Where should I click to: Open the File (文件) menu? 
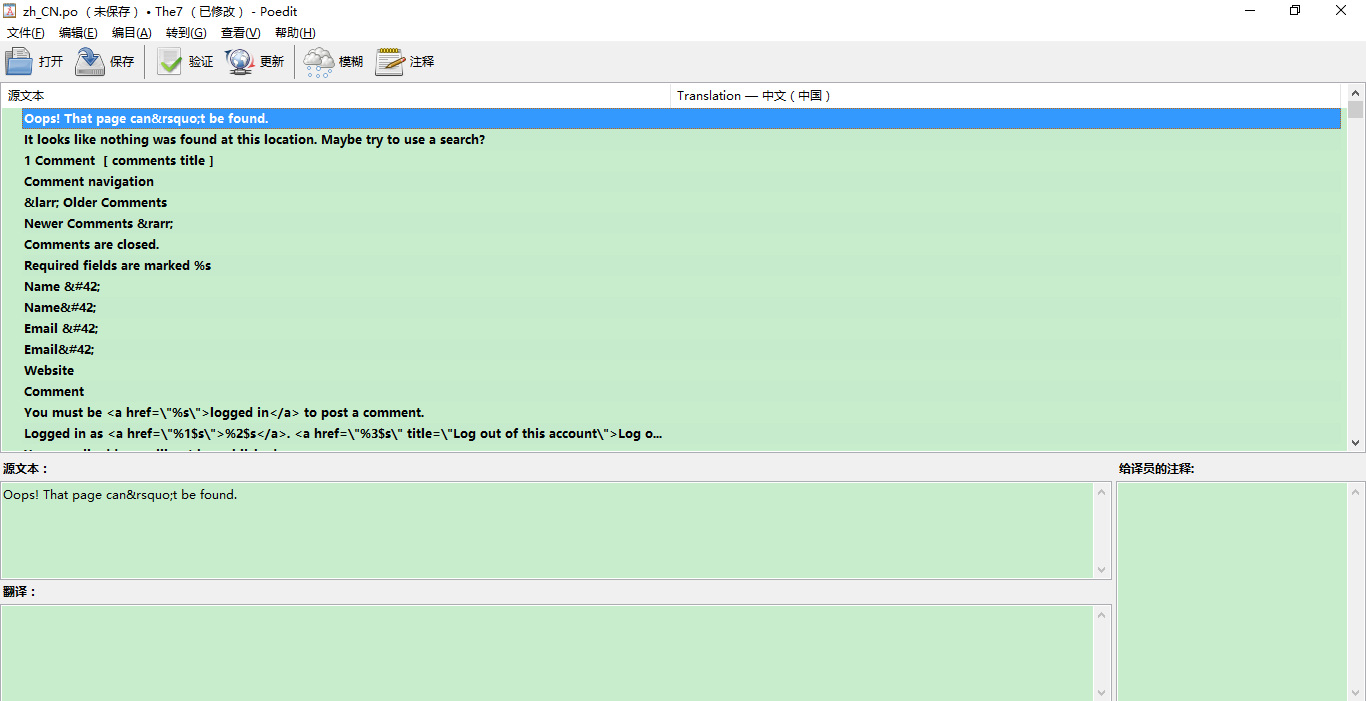(25, 33)
